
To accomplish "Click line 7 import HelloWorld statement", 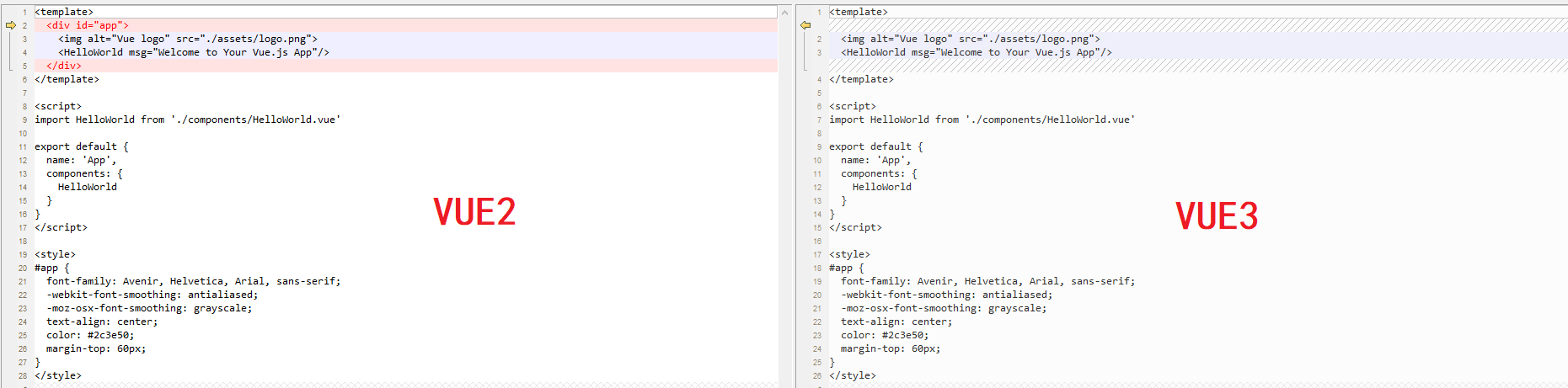I will [982, 120].
